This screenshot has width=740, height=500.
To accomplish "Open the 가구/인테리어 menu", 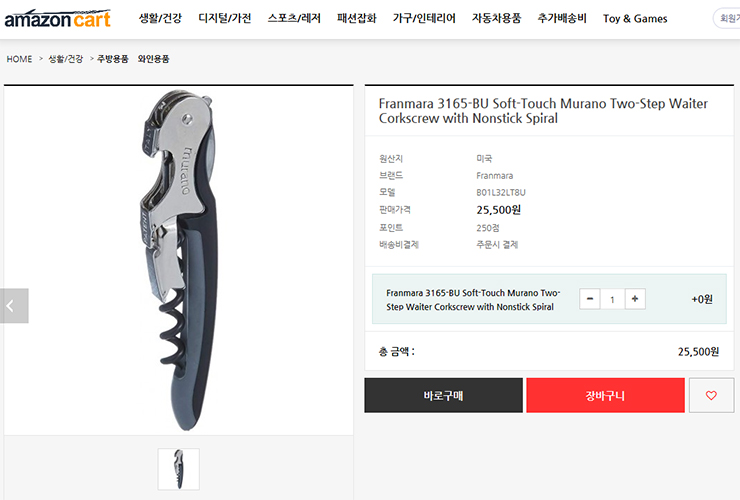I will (x=424, y=18).
